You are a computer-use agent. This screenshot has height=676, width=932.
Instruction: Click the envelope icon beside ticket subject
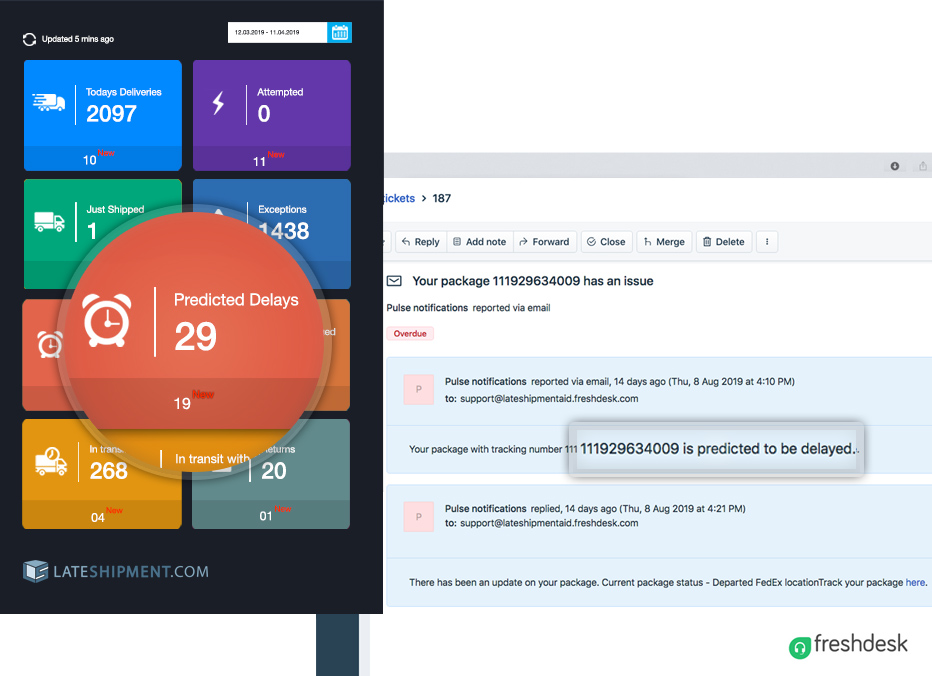pos(394,281)
